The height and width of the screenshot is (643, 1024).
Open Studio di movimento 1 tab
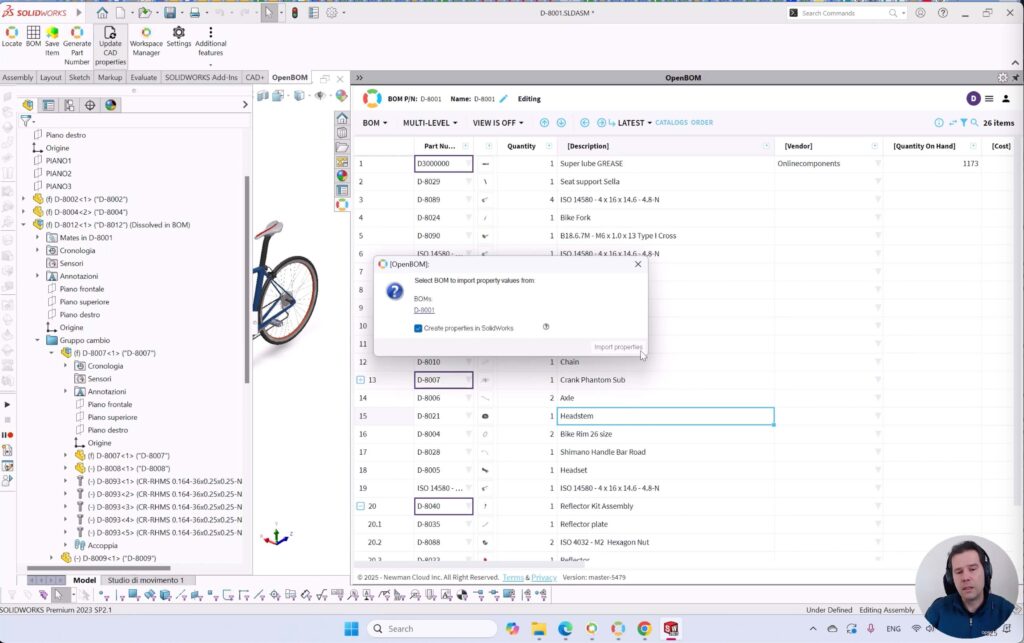click(x=146, y=580)
